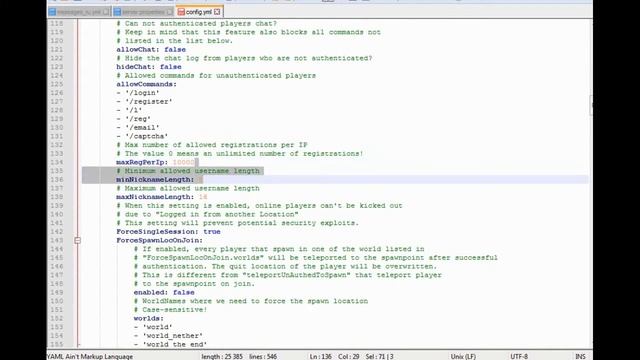Click the 'Can not authenticated players chat?' comment

coord(197,23)
